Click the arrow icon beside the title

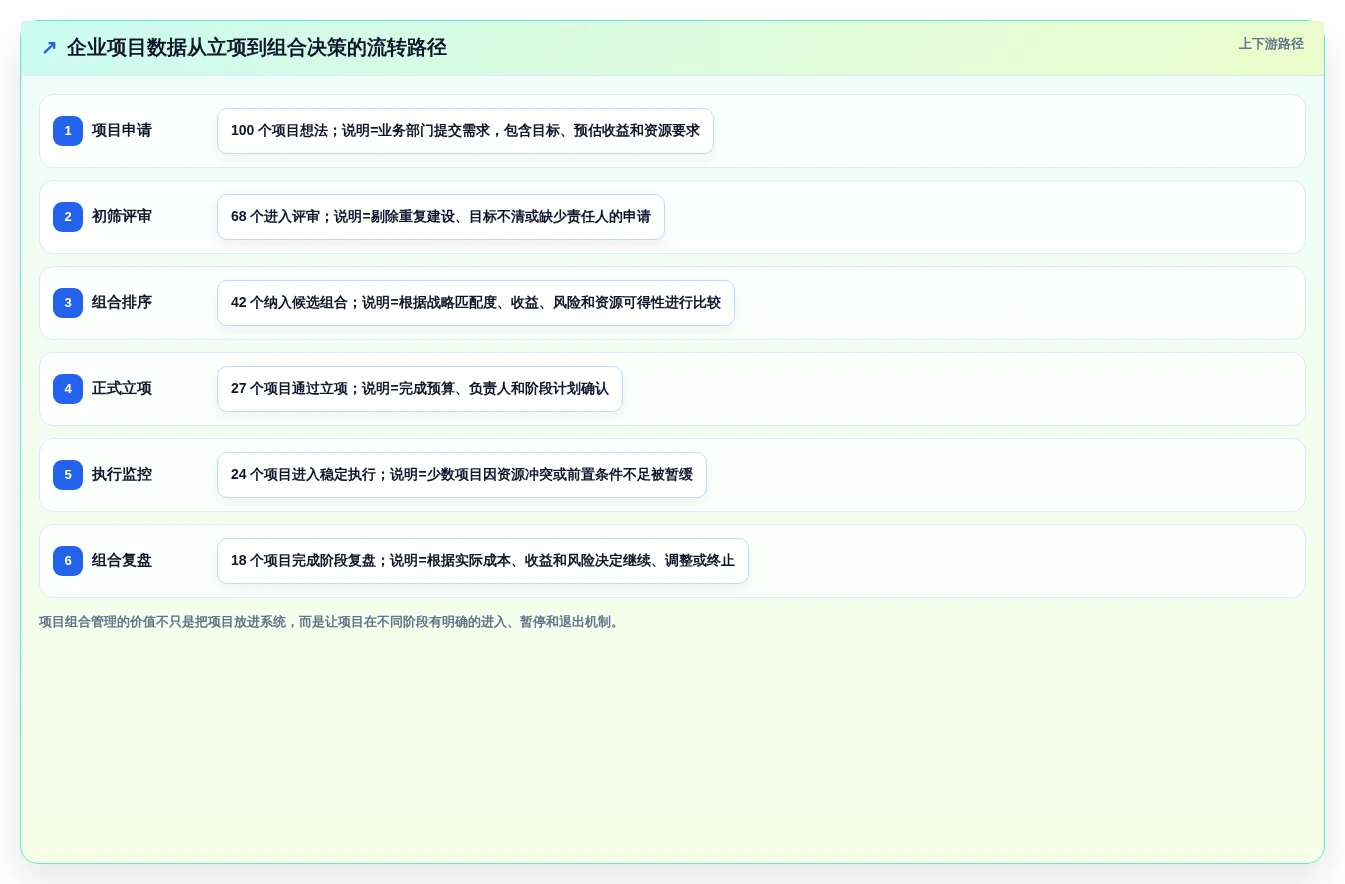click(x=49, y=48)
